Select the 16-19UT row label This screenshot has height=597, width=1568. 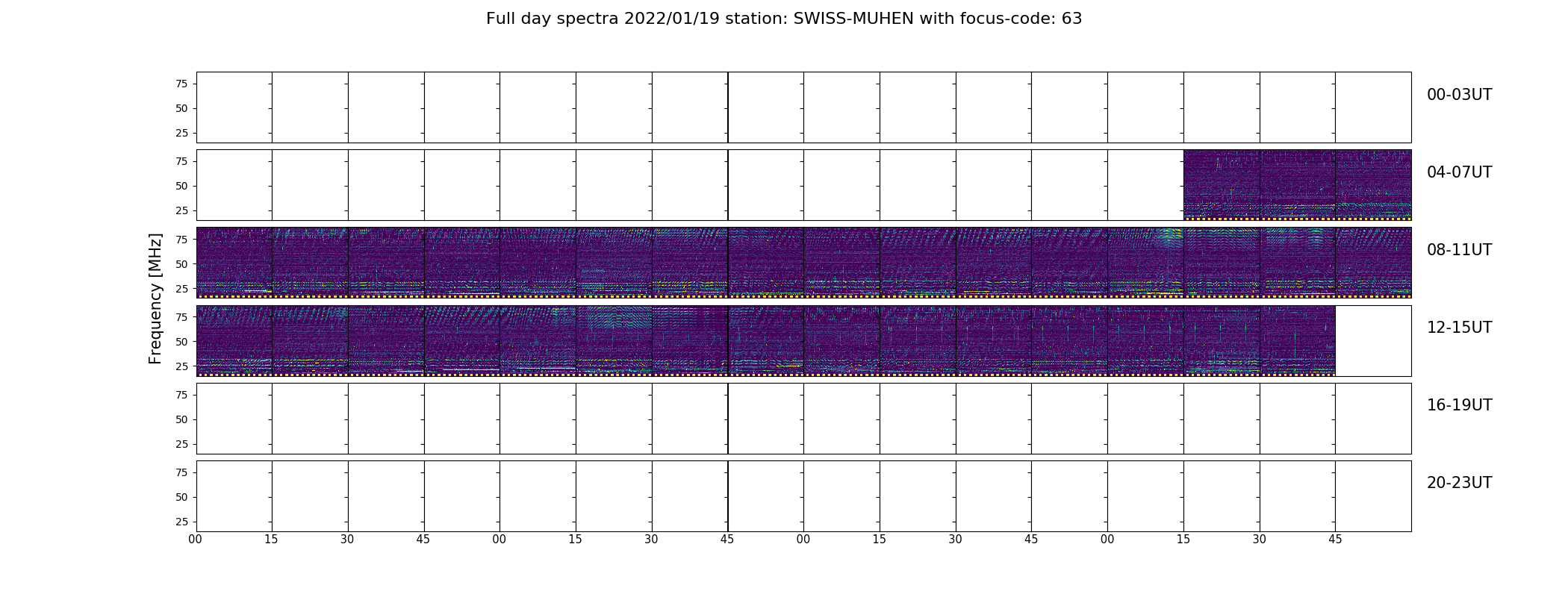coord(1459,405)
